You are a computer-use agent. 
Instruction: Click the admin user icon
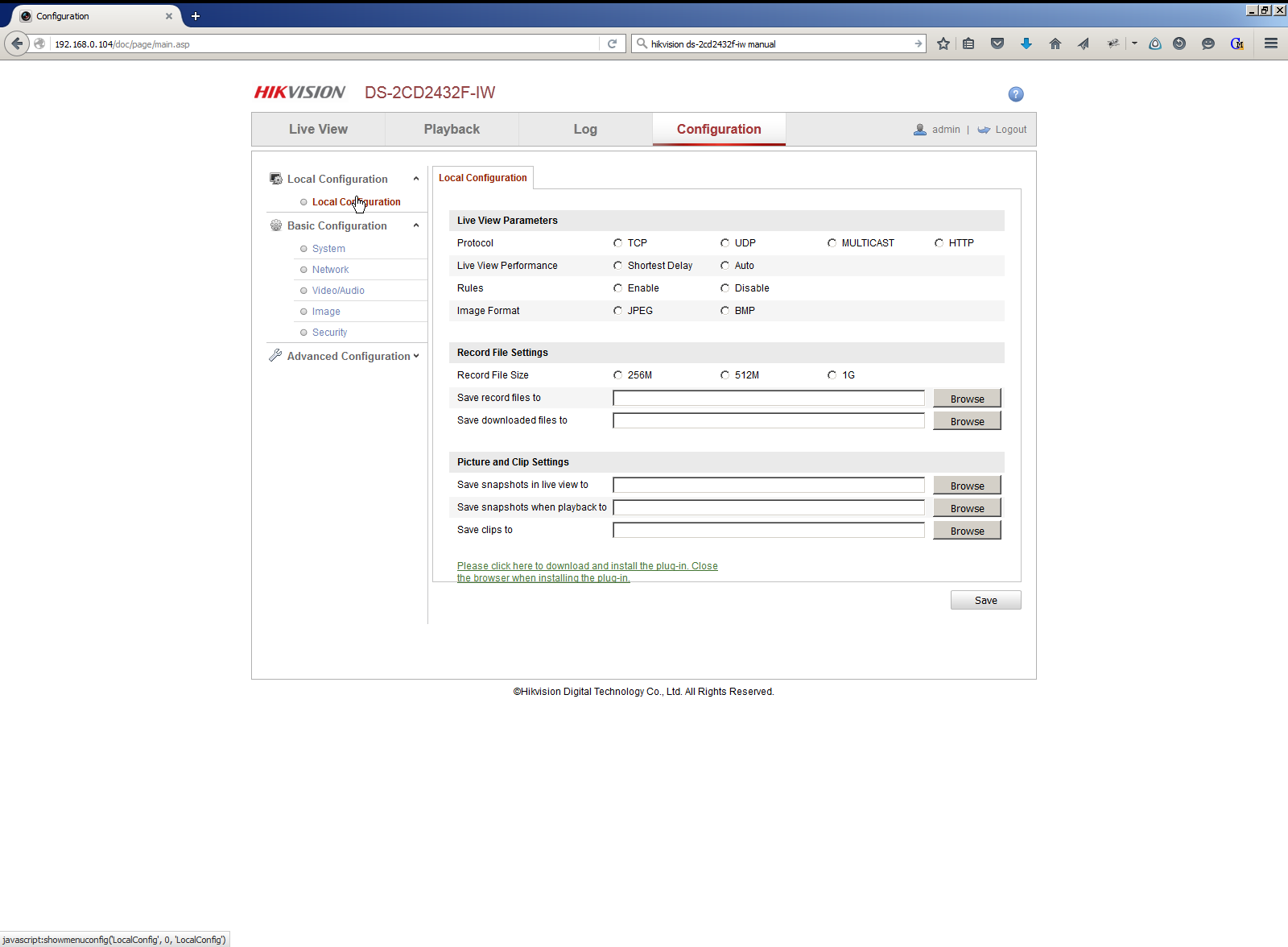pyautogui.click(x=920, y=130)
